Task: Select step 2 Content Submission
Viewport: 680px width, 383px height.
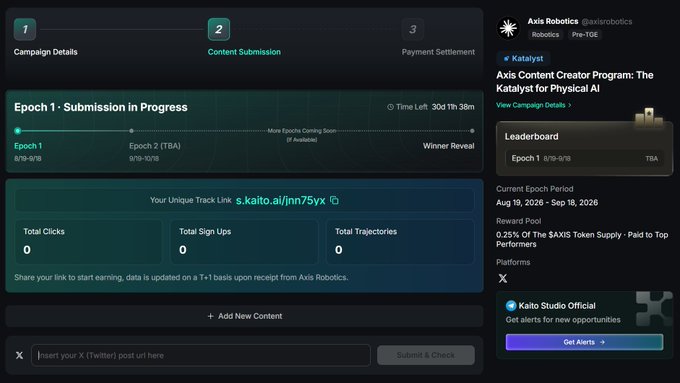Action: pyautogui.click(x=219, y=29)
